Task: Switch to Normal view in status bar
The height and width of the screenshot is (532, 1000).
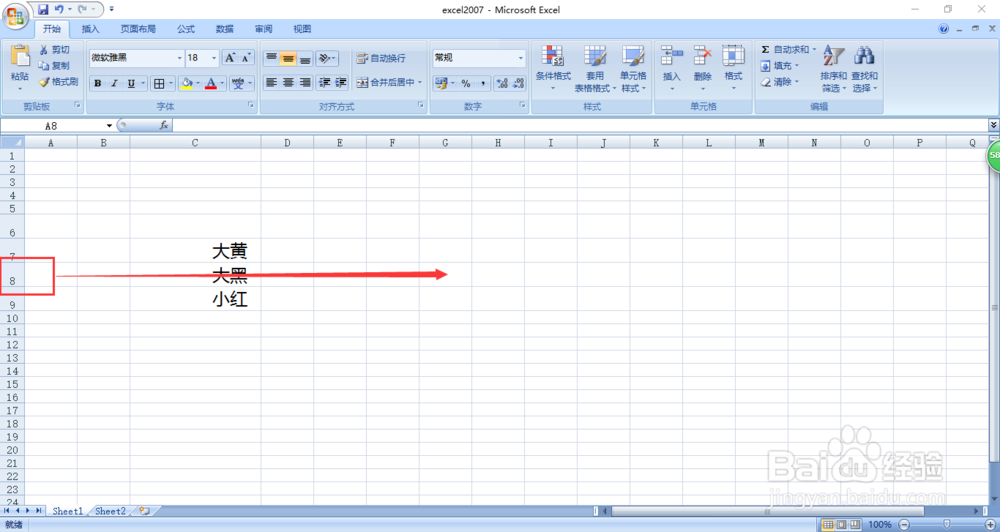Action: pyautogui.click(x=828, y=524)
